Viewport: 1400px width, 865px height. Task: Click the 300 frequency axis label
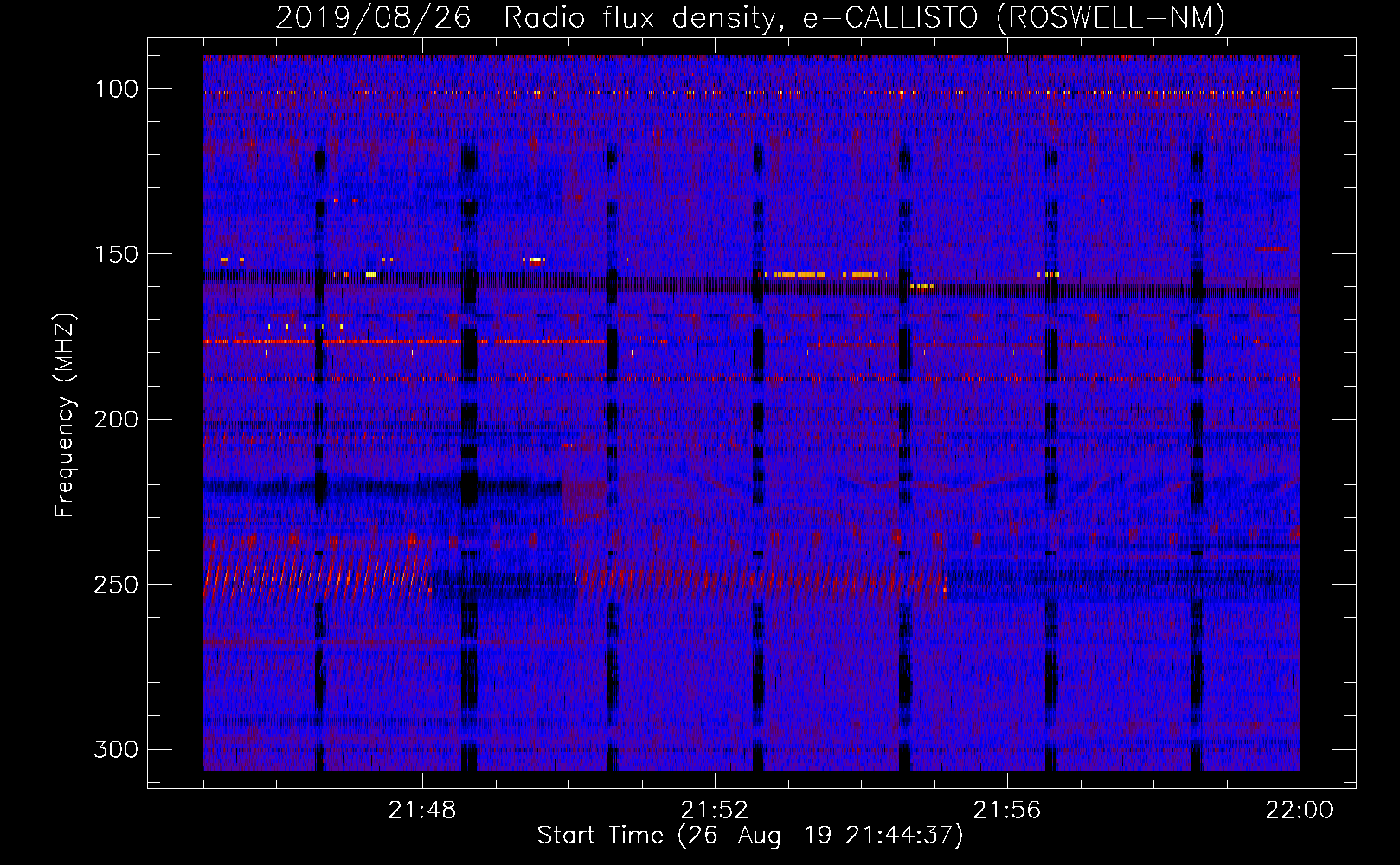pos(117,749)
